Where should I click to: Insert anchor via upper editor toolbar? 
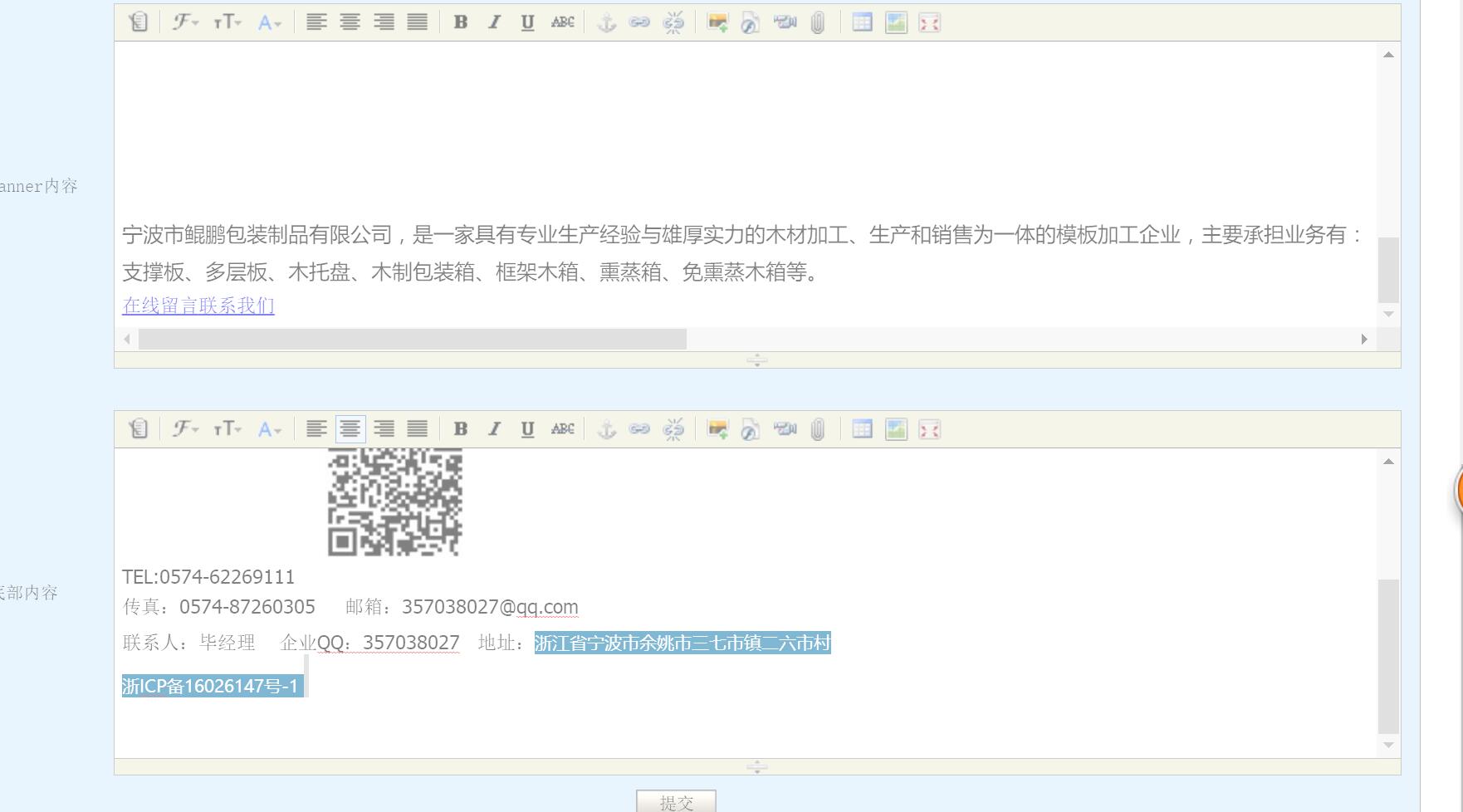click(607, 22)
